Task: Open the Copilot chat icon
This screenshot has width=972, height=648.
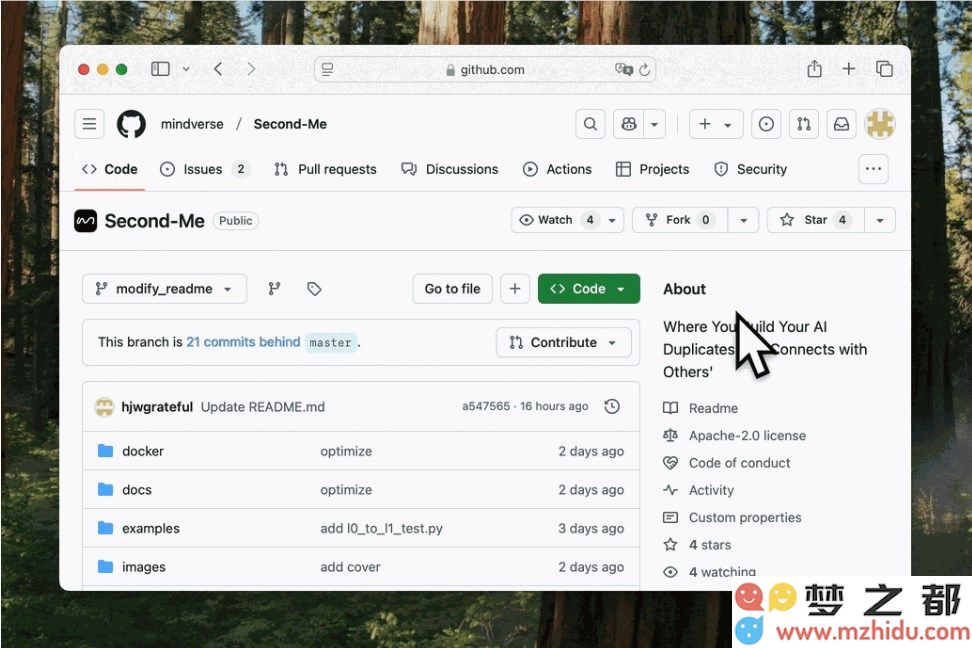Action: tap(629, 124)
